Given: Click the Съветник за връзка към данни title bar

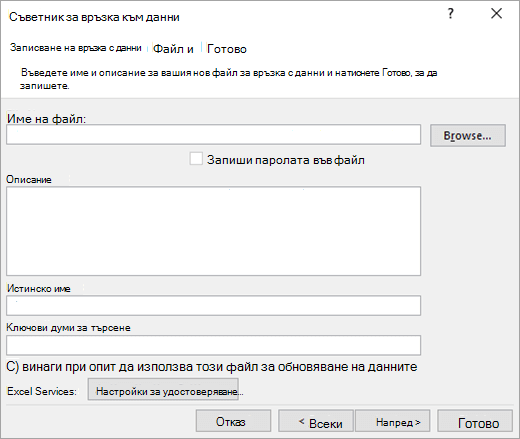Looking at the screenshot, I should point(94,17).
